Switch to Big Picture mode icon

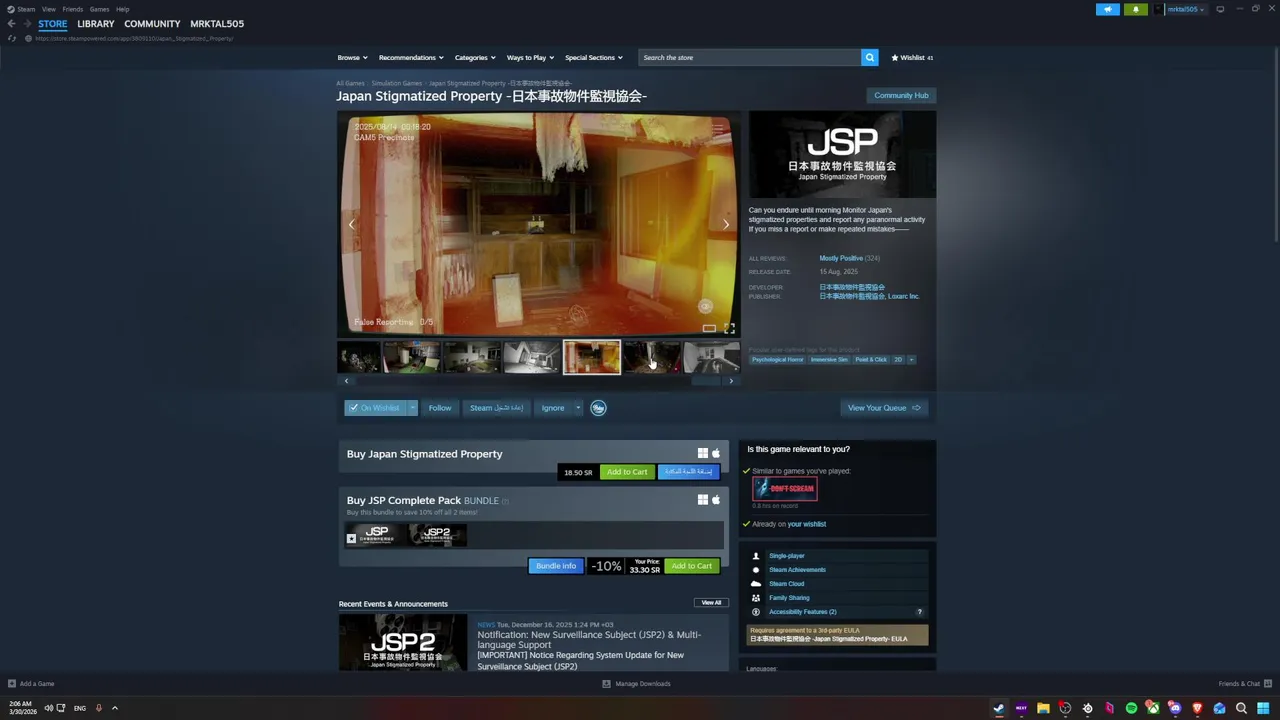click(x=1220, y=9)
